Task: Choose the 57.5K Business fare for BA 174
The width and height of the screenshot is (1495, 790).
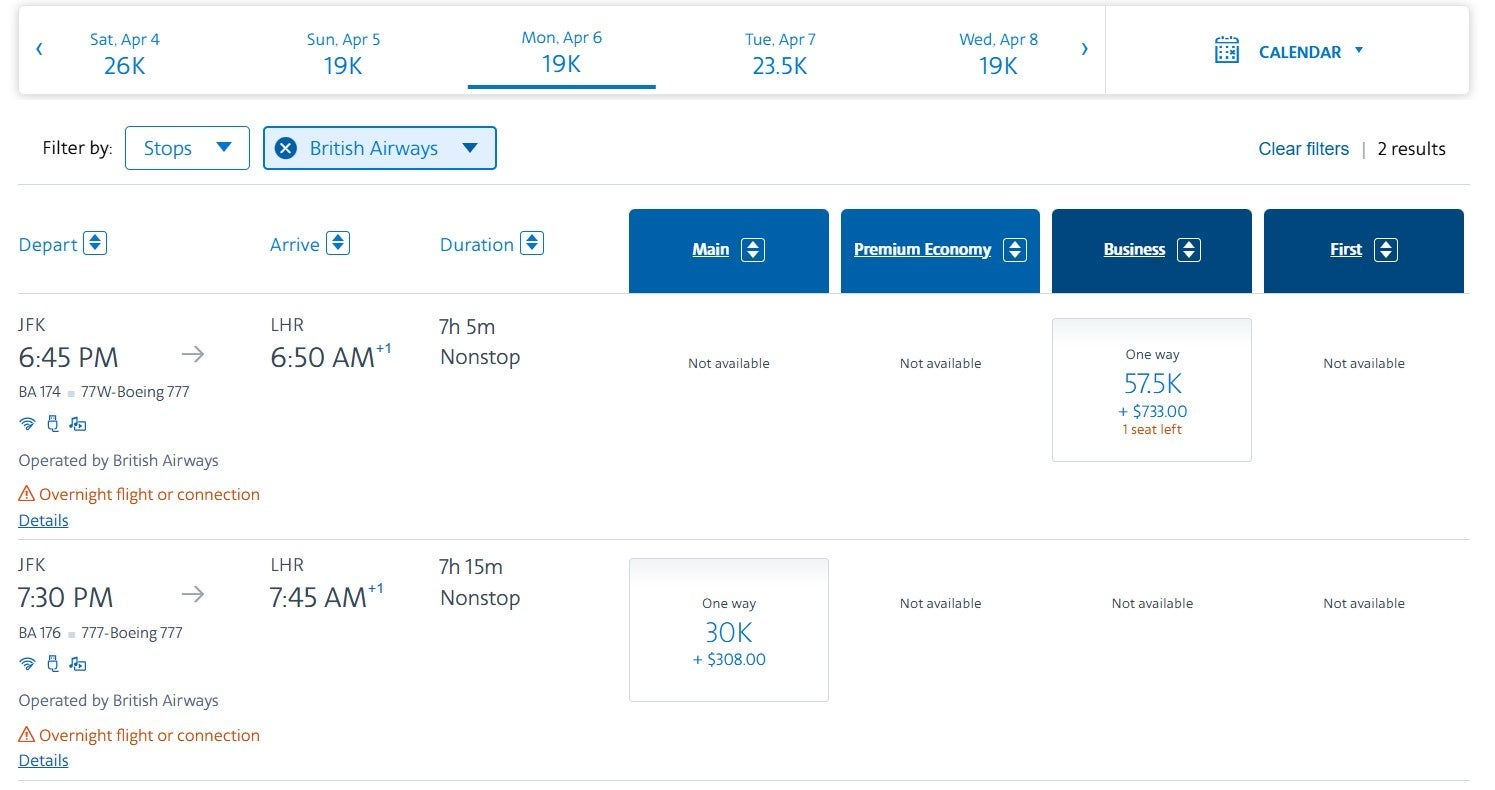Action: pos(1152,390)
